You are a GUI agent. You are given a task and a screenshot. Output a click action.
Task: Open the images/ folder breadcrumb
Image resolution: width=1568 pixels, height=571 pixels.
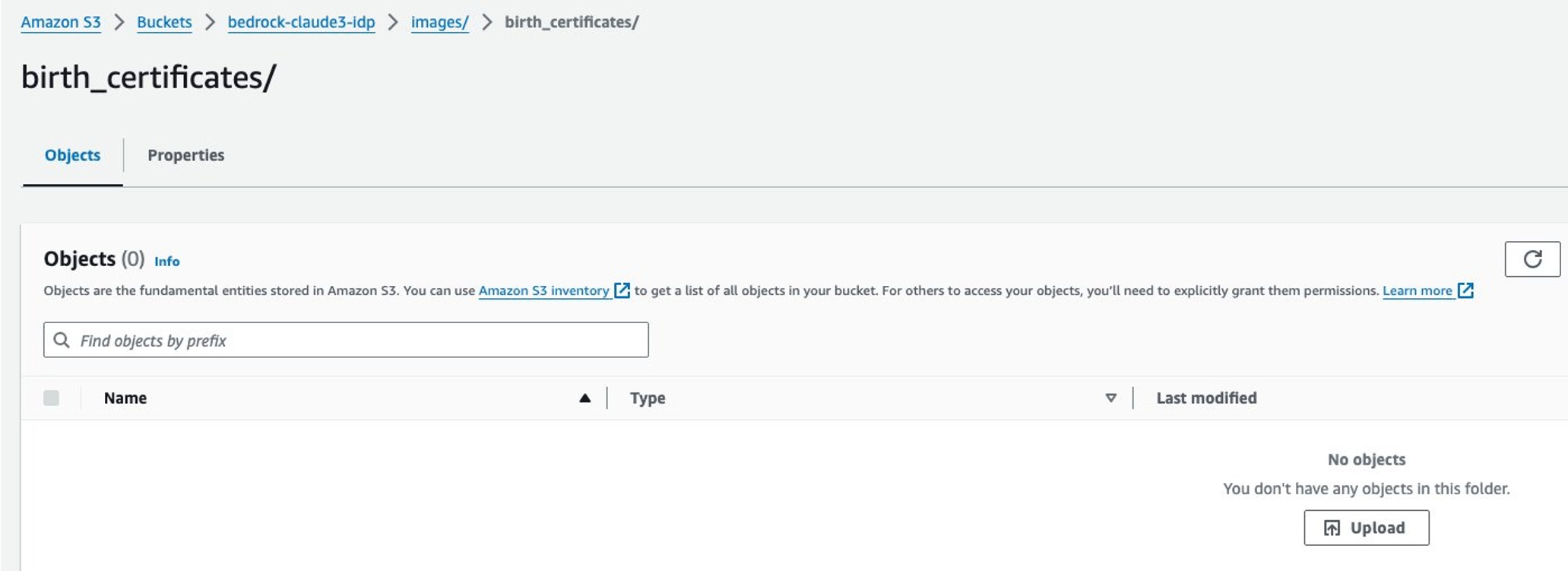point(439,22)
